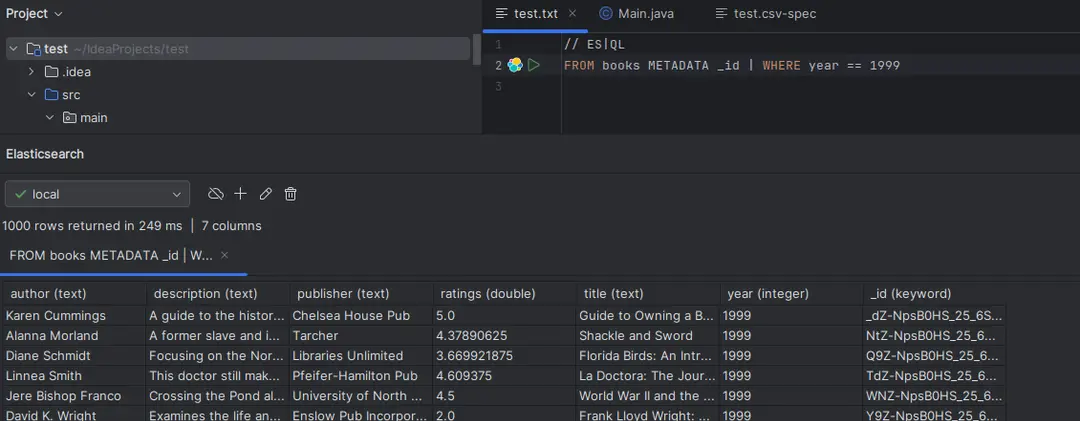The width and height of the screenshot is (1080, 421).
Task: Select the Libraries Unlimited publisher cell
Action: click(361, 356)
